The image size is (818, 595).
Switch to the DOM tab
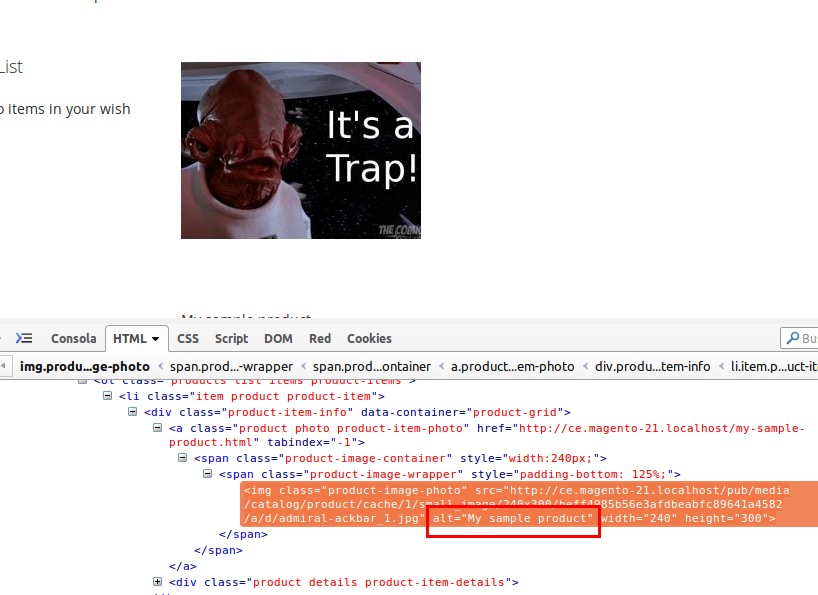pos(278,338)
